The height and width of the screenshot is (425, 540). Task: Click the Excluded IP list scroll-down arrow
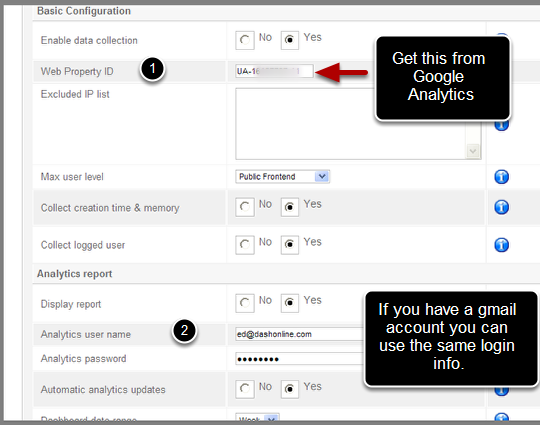pos(473,151)
